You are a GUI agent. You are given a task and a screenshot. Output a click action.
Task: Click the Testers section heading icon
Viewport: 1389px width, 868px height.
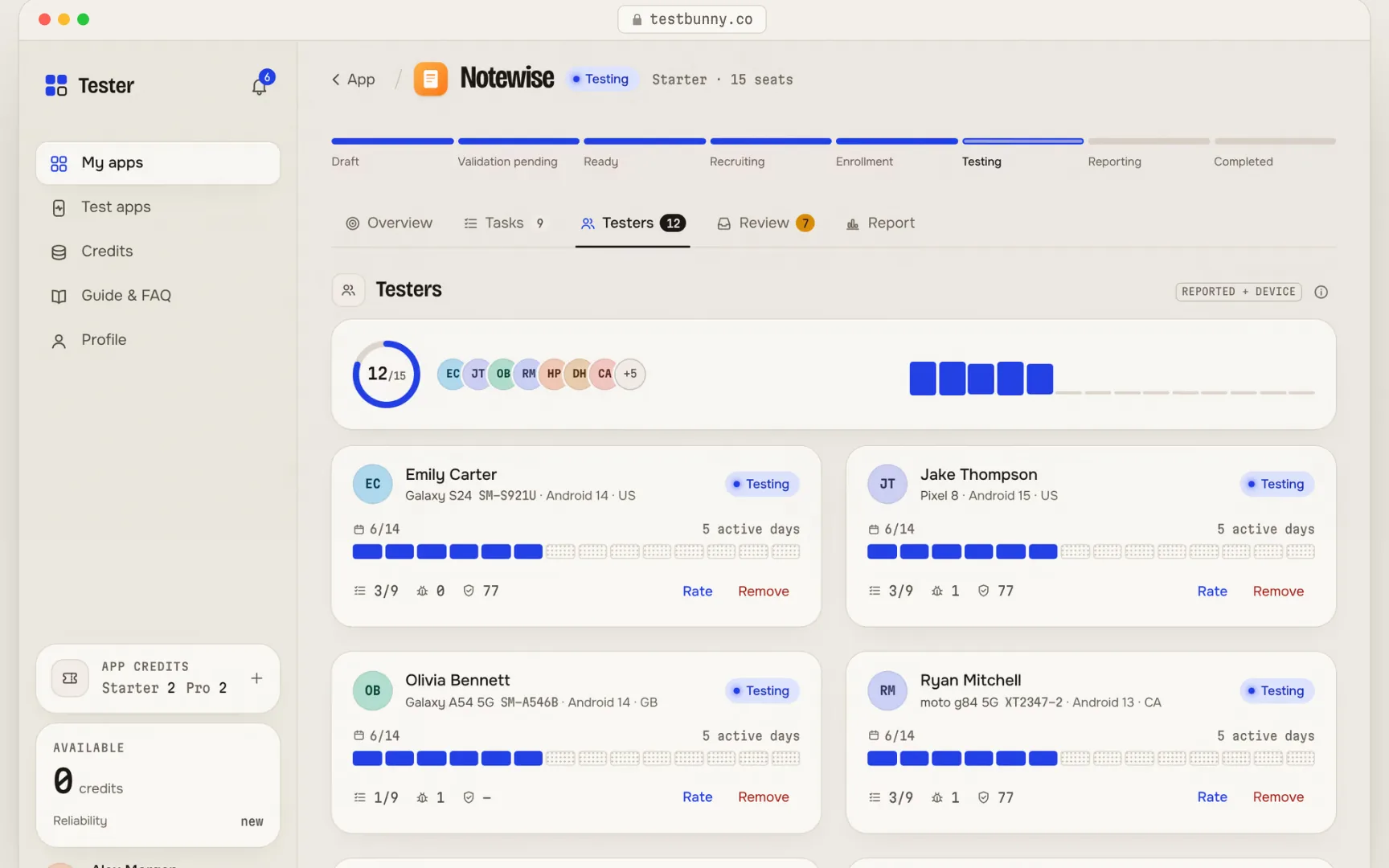[348, 290]
